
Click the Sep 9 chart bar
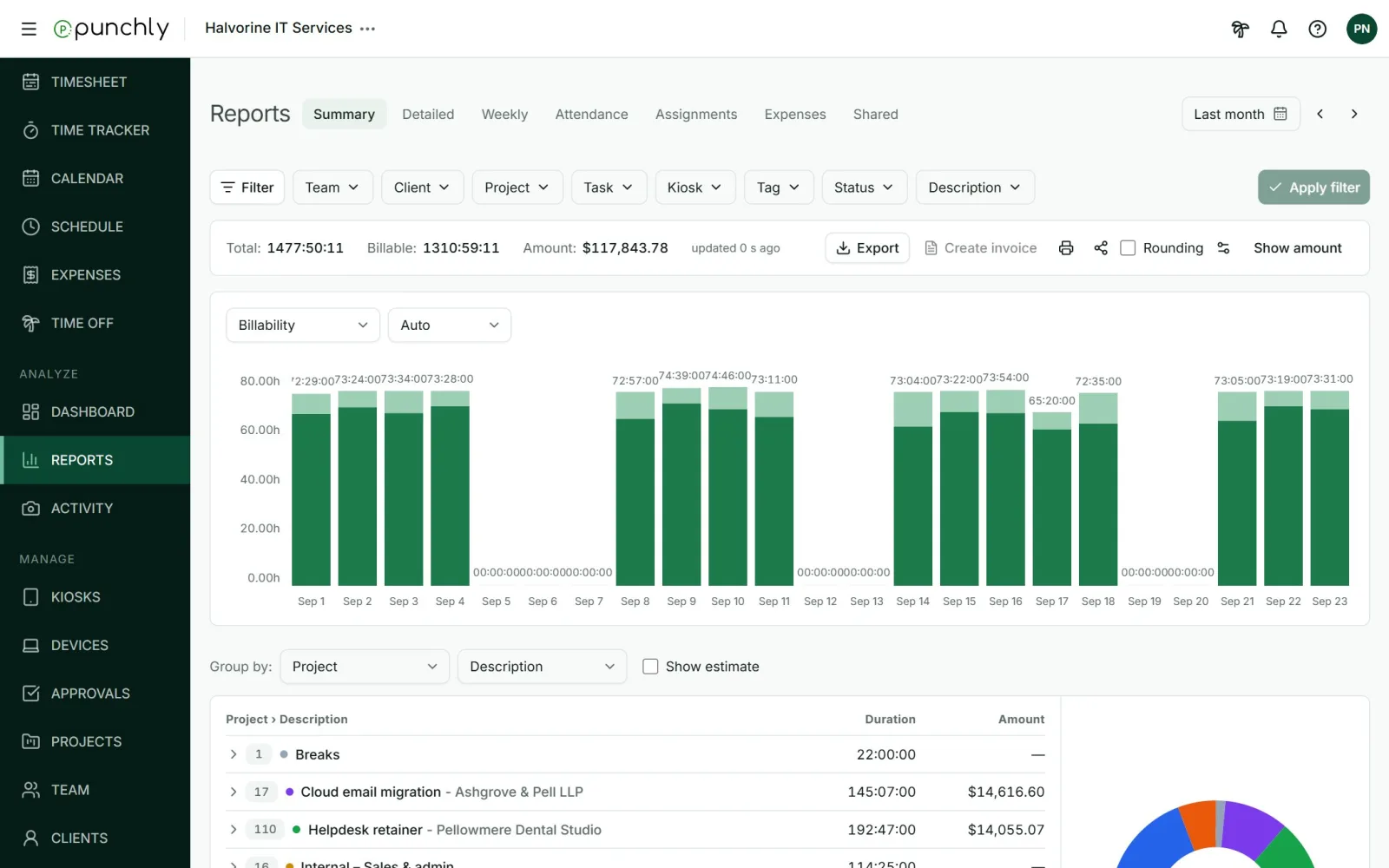tap(681, 486)
